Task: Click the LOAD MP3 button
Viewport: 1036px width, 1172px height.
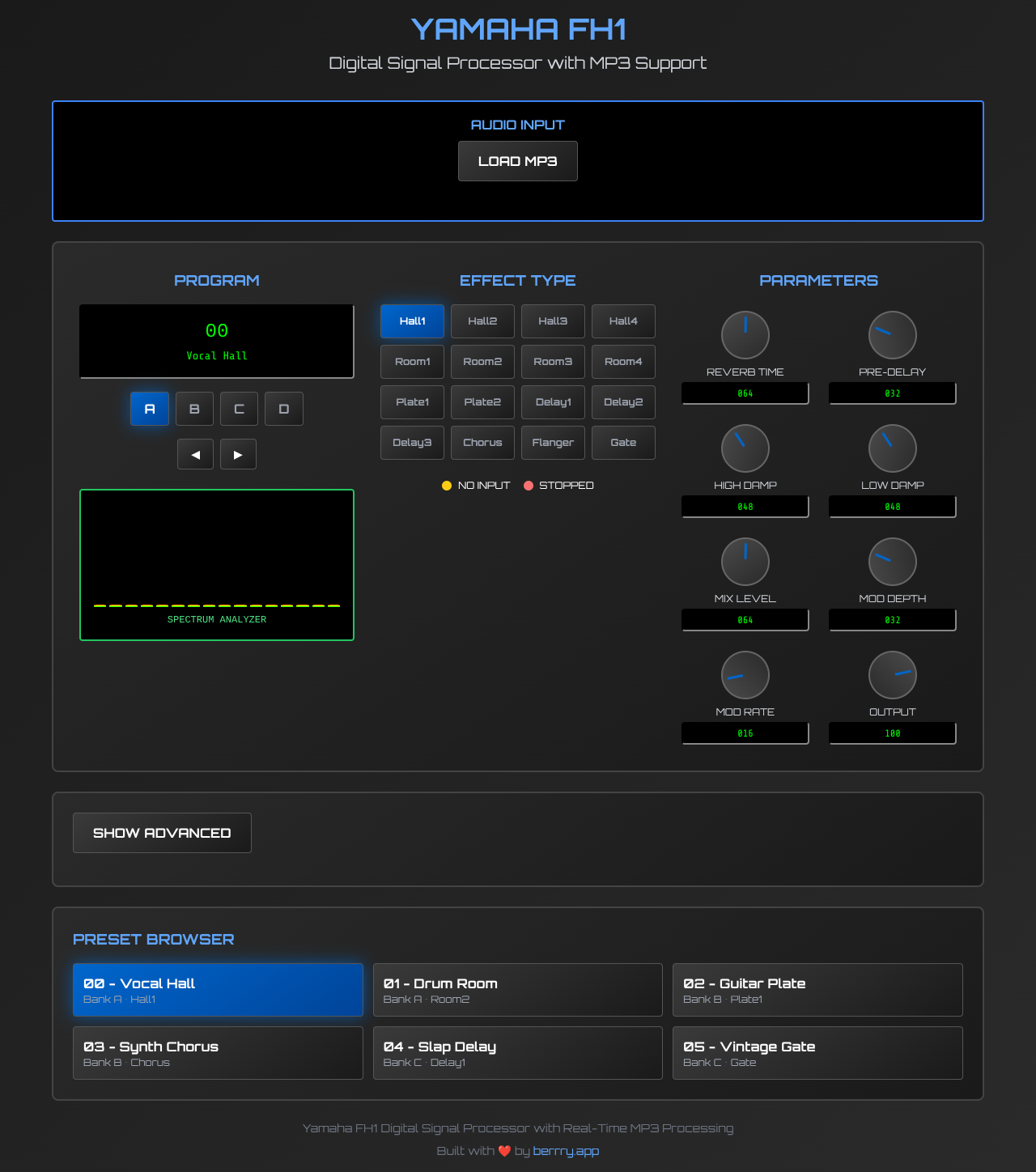Action: coord(517,160)
